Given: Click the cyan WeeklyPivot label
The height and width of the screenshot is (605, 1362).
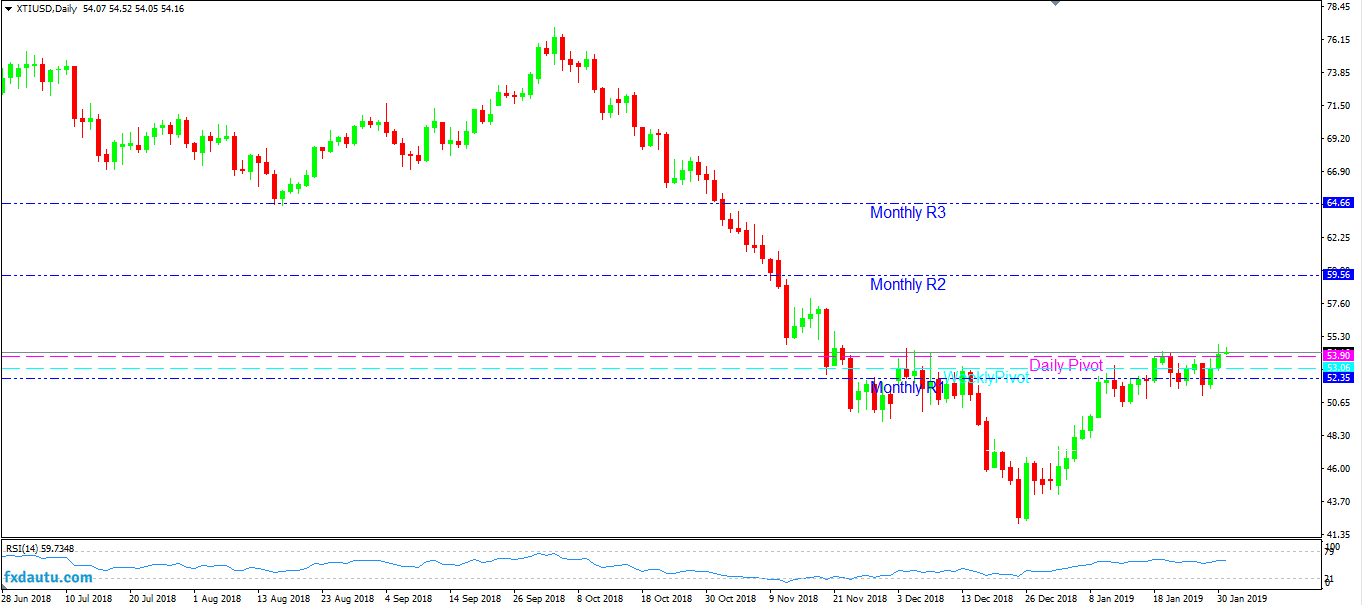Looking at the screenshot, I should pos(987,378).
